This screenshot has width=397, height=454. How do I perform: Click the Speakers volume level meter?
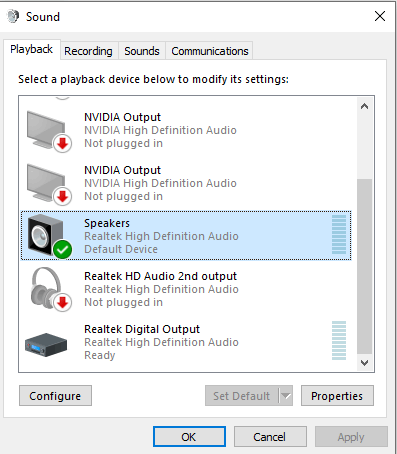[339, 234]
